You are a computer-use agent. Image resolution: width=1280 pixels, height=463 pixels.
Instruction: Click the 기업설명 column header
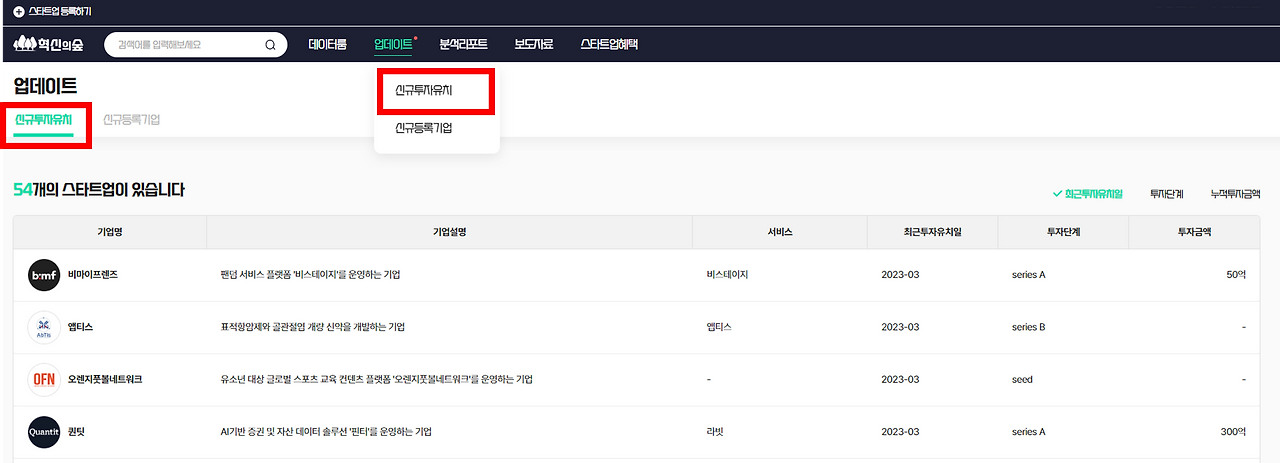pyautogui.click(x=450, y=232)
